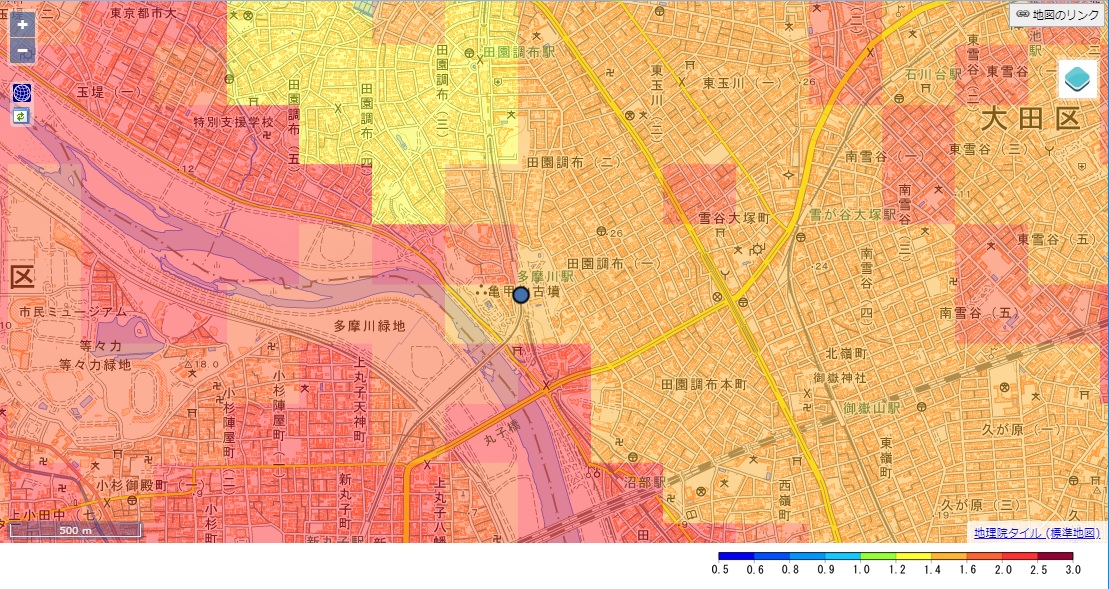The height and width of the screenshot is (589, 1109).
Task: Click the 田園調布駅 station label
Action: (516, 51)
